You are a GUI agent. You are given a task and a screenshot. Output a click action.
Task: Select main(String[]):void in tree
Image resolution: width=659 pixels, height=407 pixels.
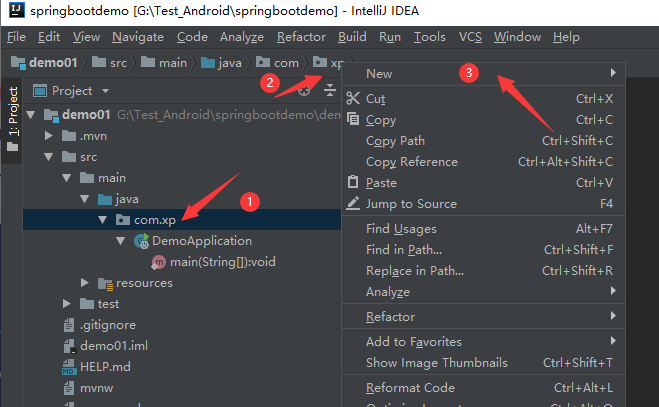pyautogui.click(x=223, y=262)
